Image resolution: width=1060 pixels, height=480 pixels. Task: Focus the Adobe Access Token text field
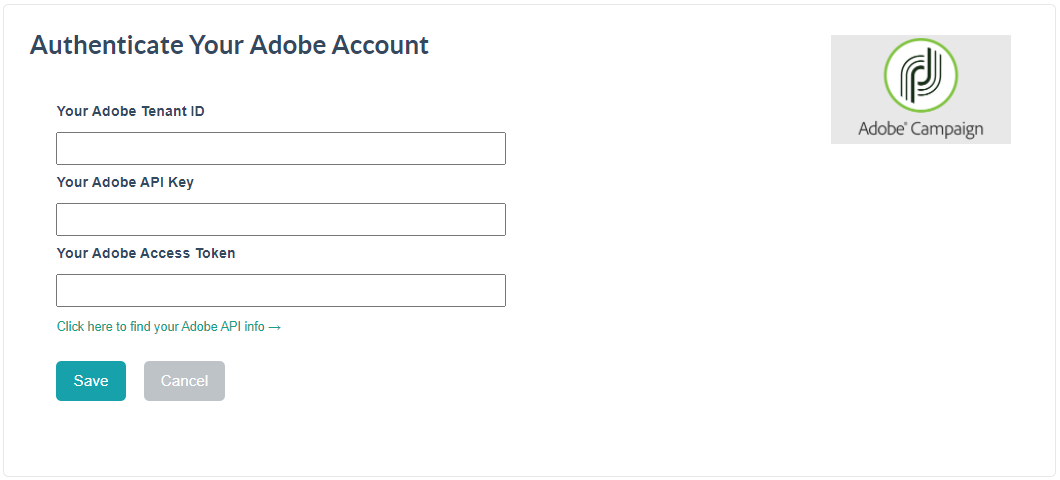coord(281,291)
